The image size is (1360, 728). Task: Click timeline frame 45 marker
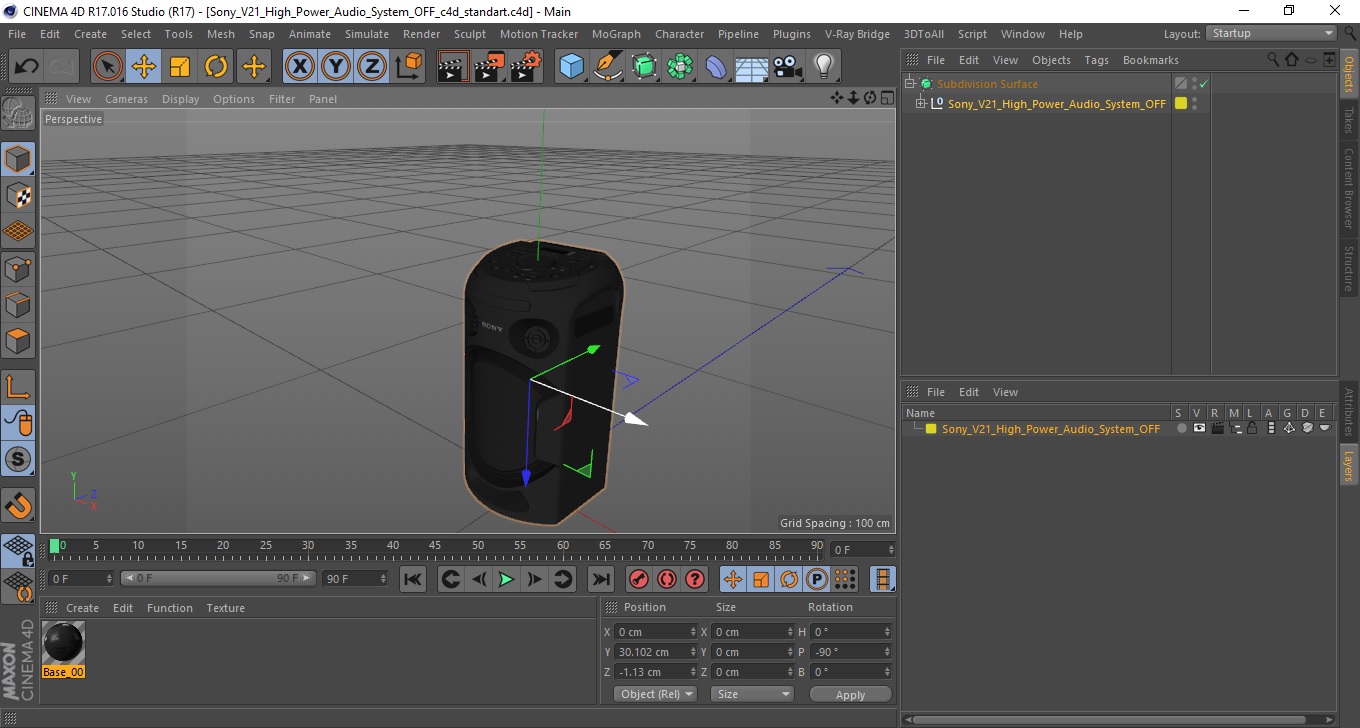(x=435, y=548)
